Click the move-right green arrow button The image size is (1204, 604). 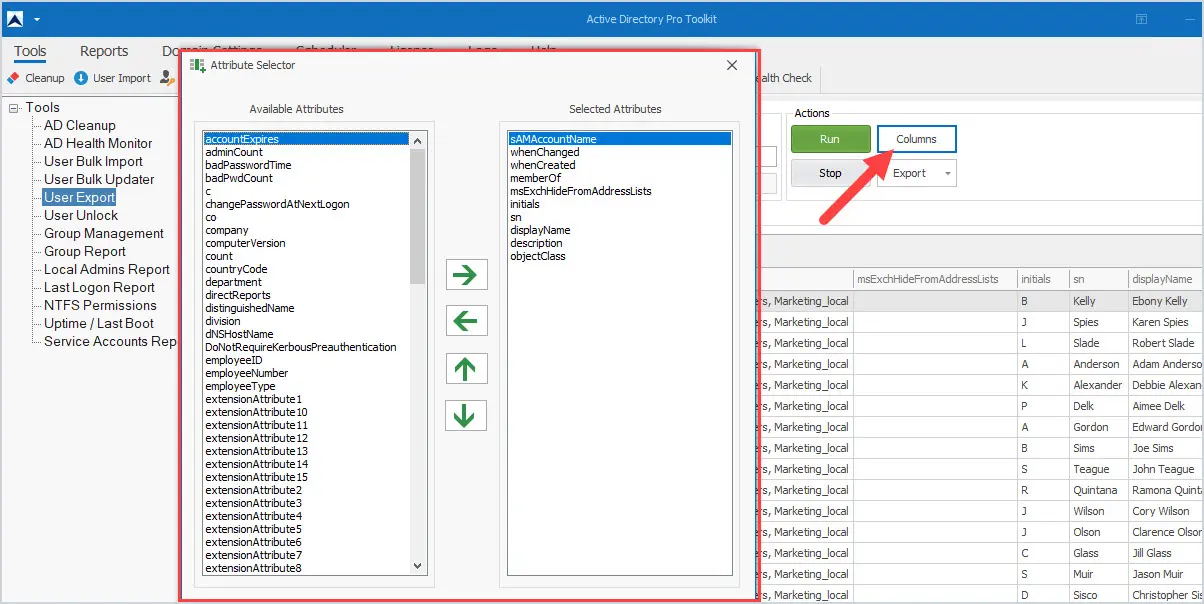465,275
